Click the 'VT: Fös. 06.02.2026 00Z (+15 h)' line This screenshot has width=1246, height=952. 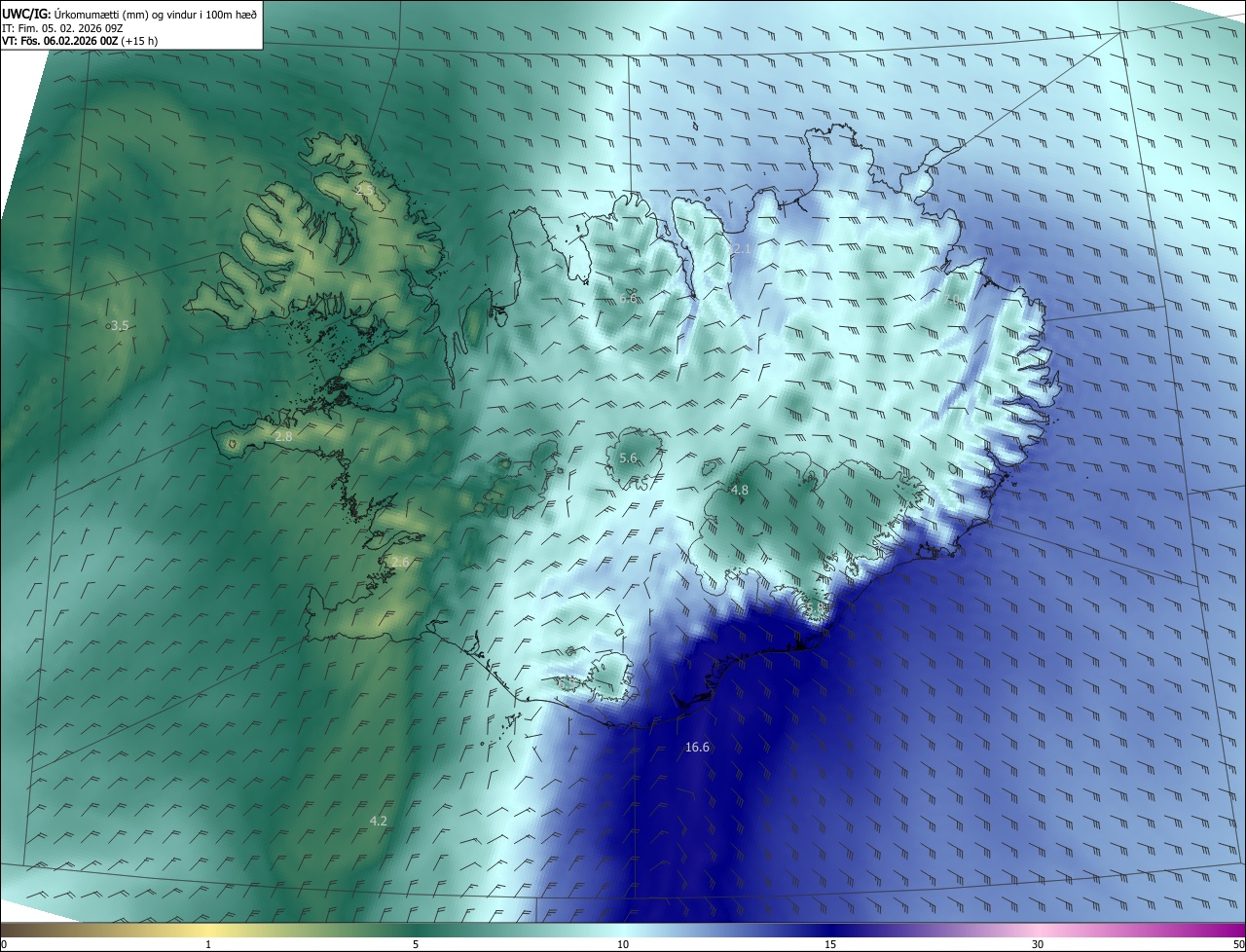[80, 41]
